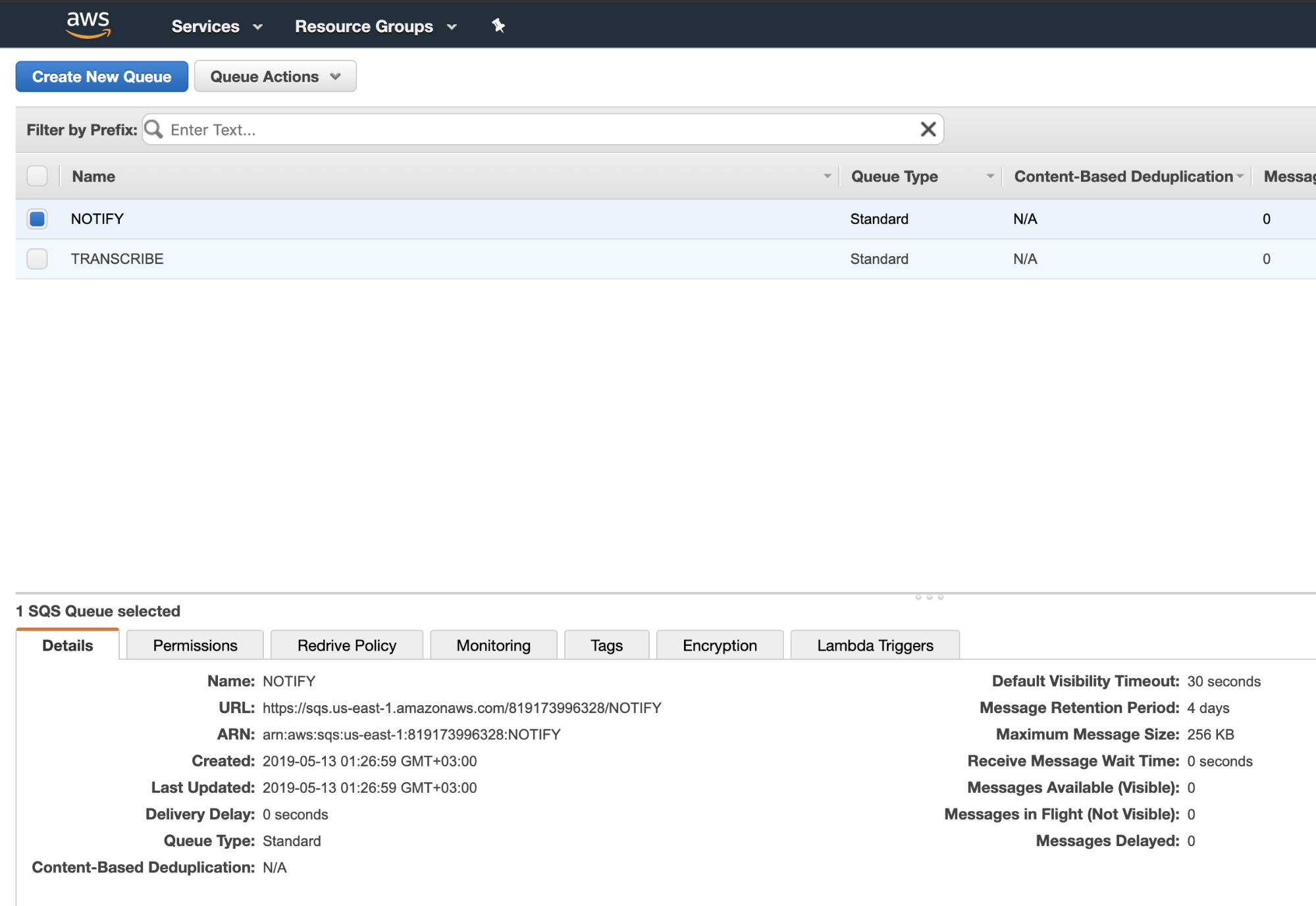Switch to the Permissions tab
The image size is (1316, 906).
[195, 645]
